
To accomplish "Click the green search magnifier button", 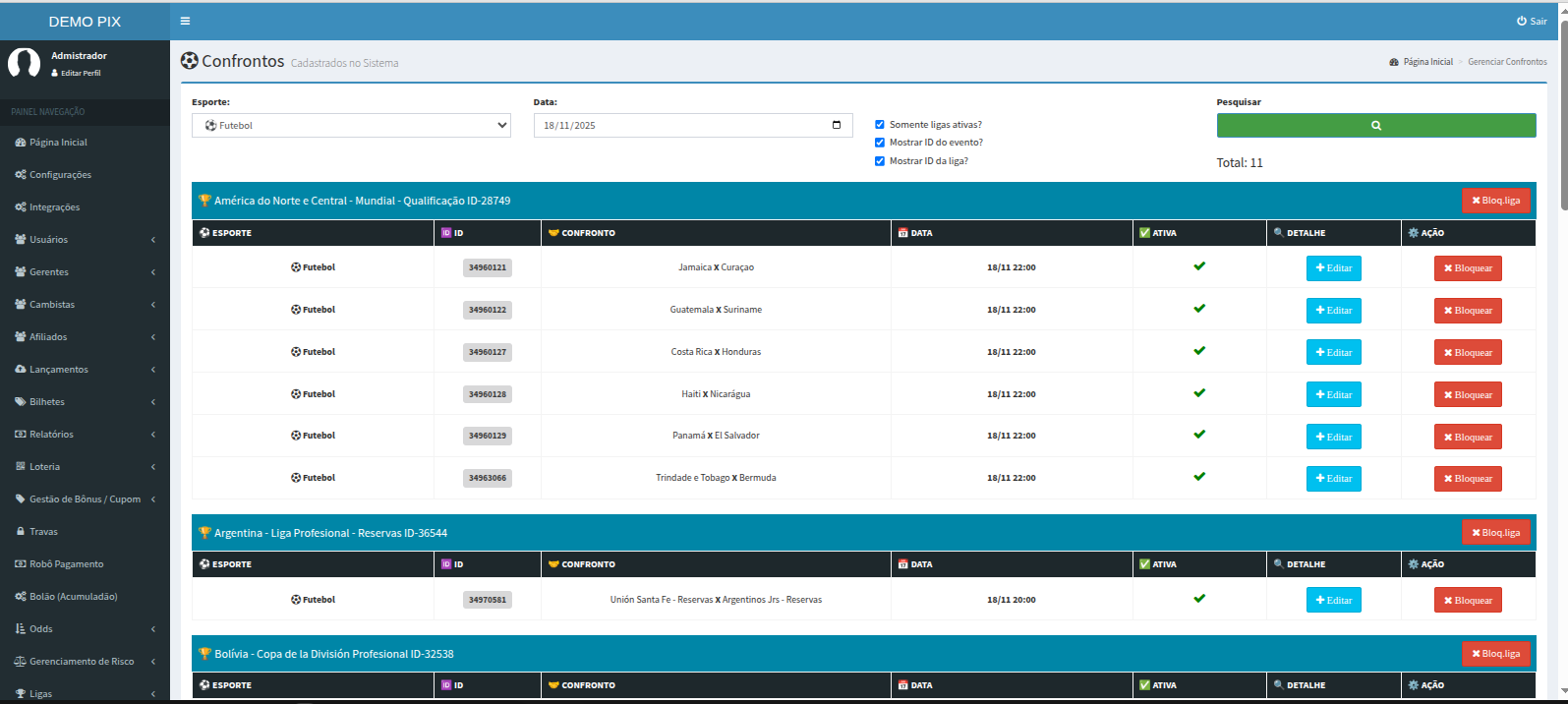I will [x=1375, y=125].
